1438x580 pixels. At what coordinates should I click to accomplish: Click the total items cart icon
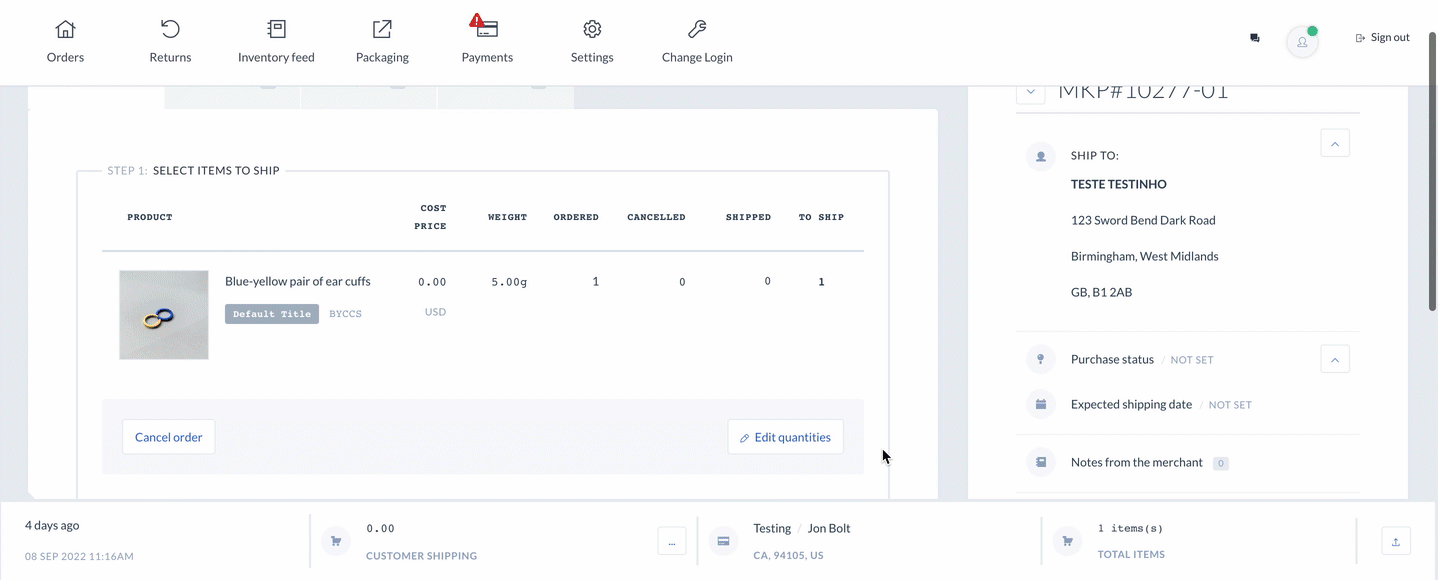coord(1067,541)
